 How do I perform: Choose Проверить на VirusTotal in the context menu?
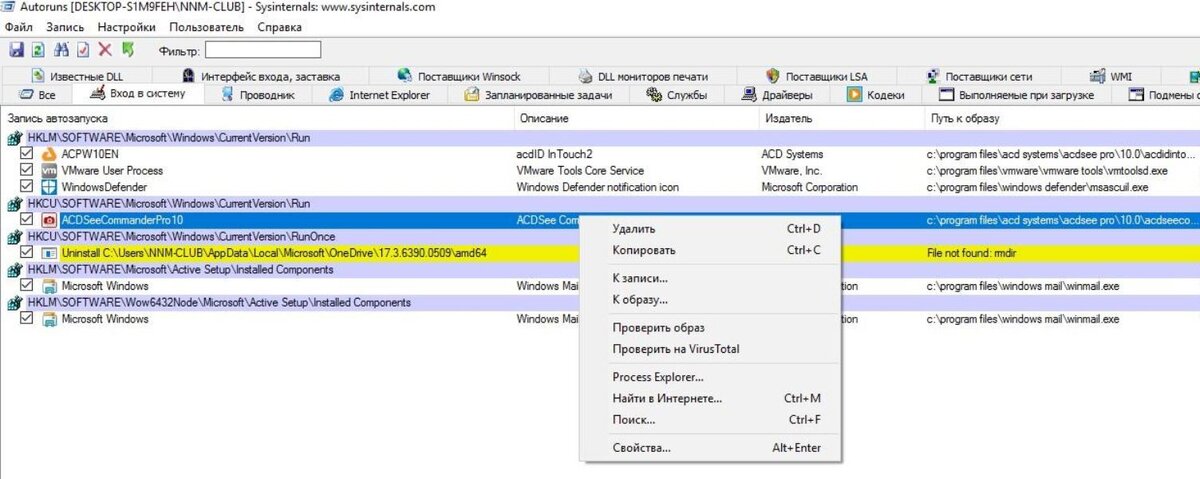tap(711, 349)
